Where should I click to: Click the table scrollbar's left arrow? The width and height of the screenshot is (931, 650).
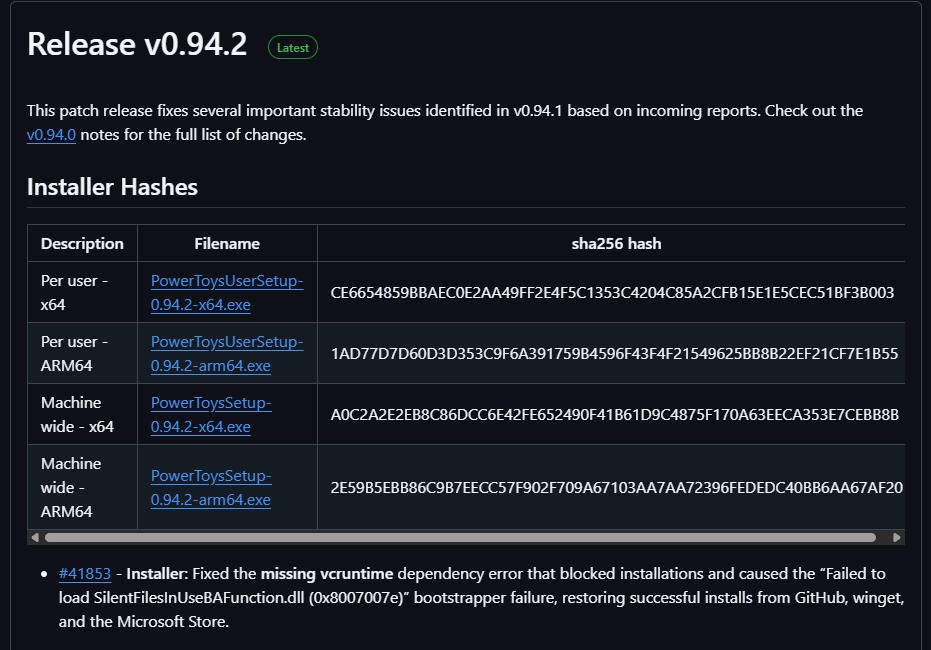pos(36,538)
